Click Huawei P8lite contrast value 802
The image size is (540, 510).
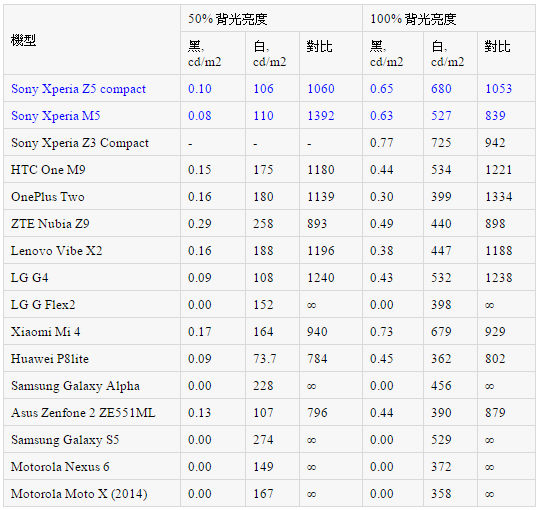(x=495, y=359)
